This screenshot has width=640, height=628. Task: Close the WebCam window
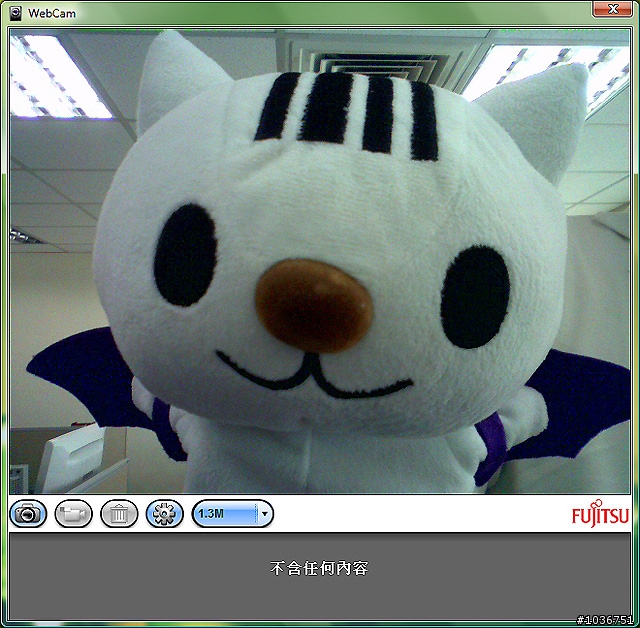(612, 9)
